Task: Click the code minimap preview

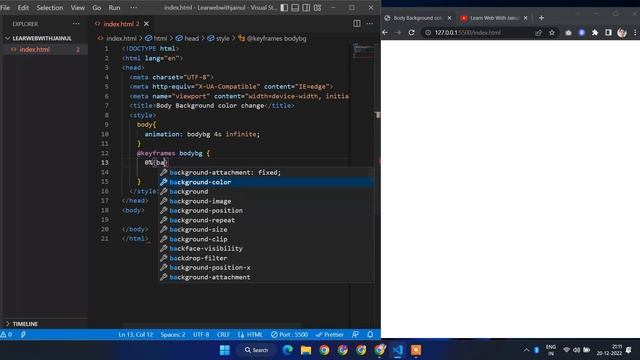Action: tap(363, 51)
